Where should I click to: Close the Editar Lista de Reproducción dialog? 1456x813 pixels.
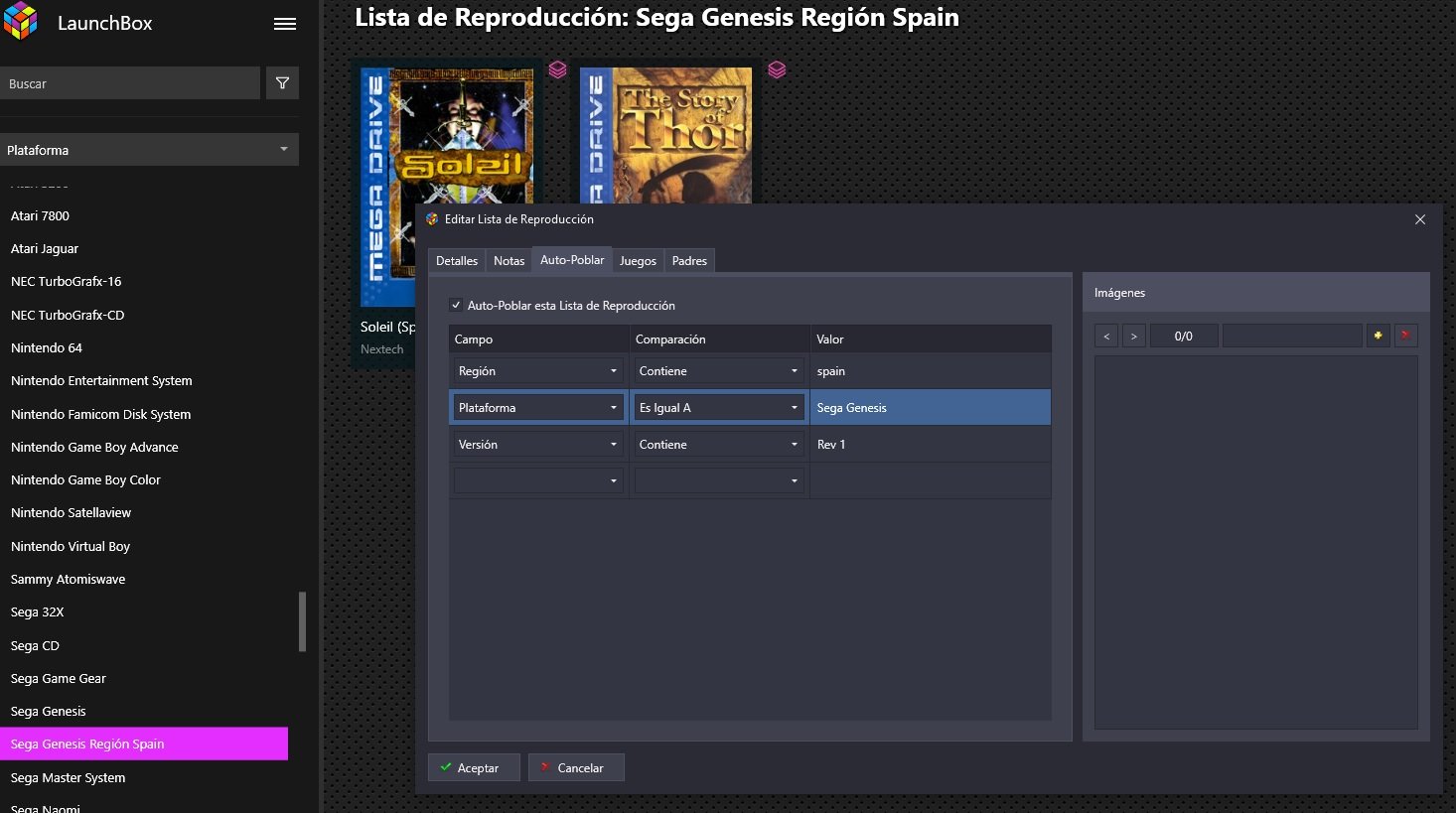pos(1420,219)
